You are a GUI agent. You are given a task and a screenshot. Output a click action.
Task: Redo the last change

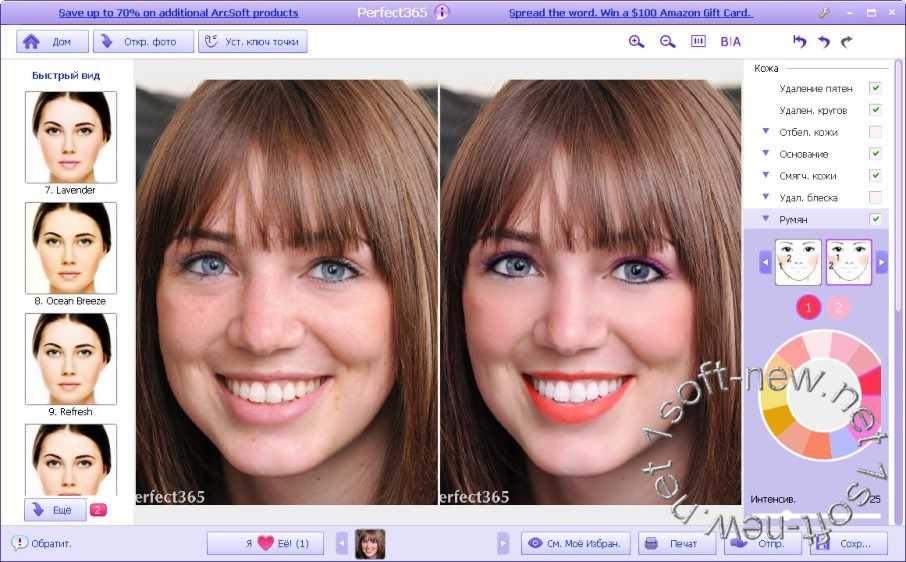846,42
